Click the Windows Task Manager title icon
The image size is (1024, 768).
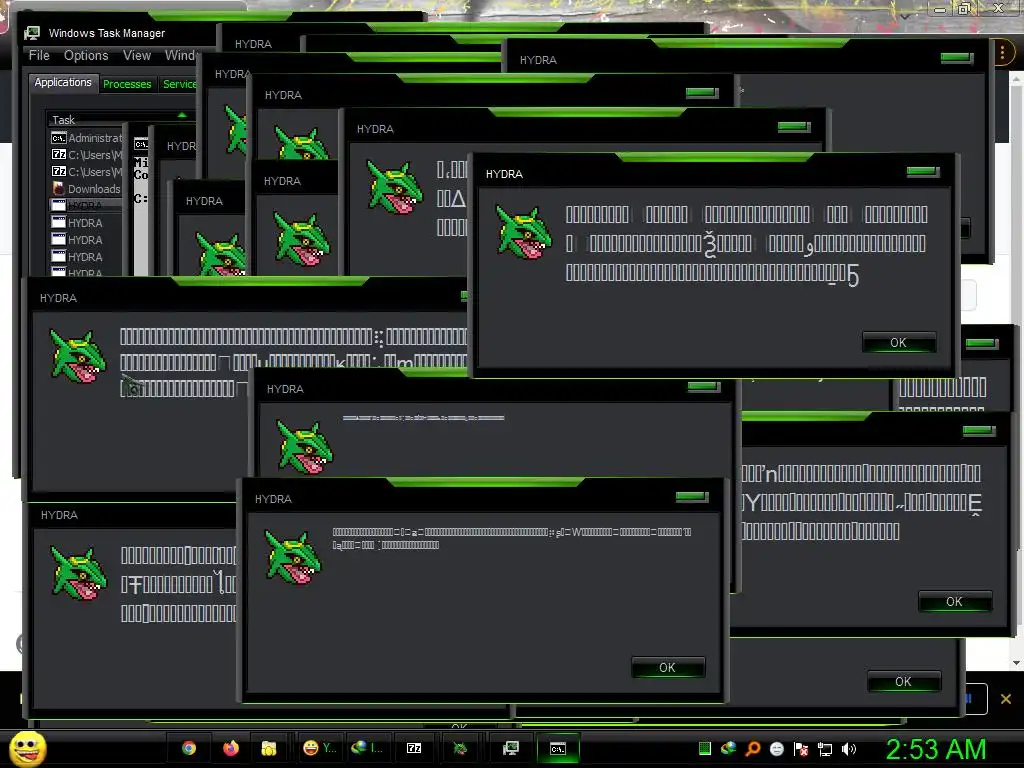pos(31,33)
